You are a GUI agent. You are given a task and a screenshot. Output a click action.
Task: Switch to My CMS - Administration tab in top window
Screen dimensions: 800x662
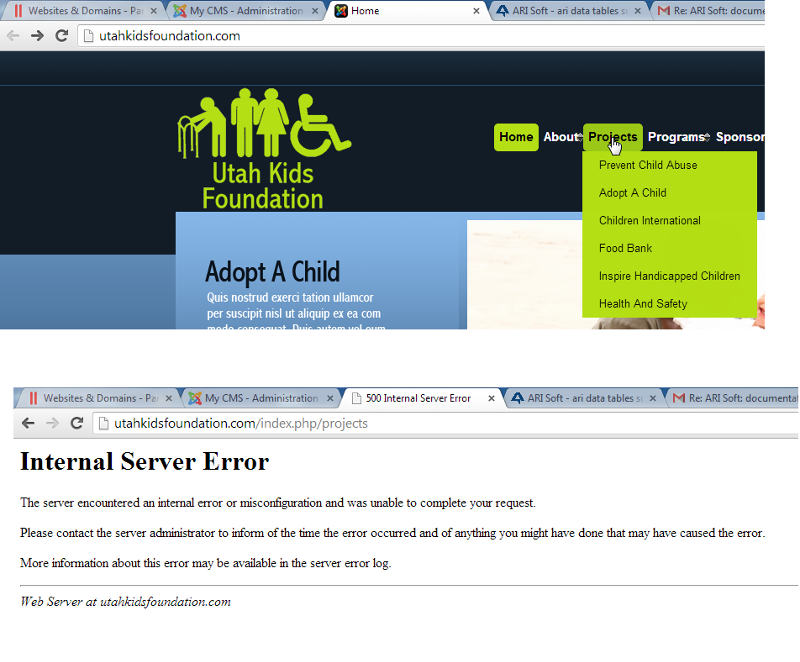tap(246, 11)
